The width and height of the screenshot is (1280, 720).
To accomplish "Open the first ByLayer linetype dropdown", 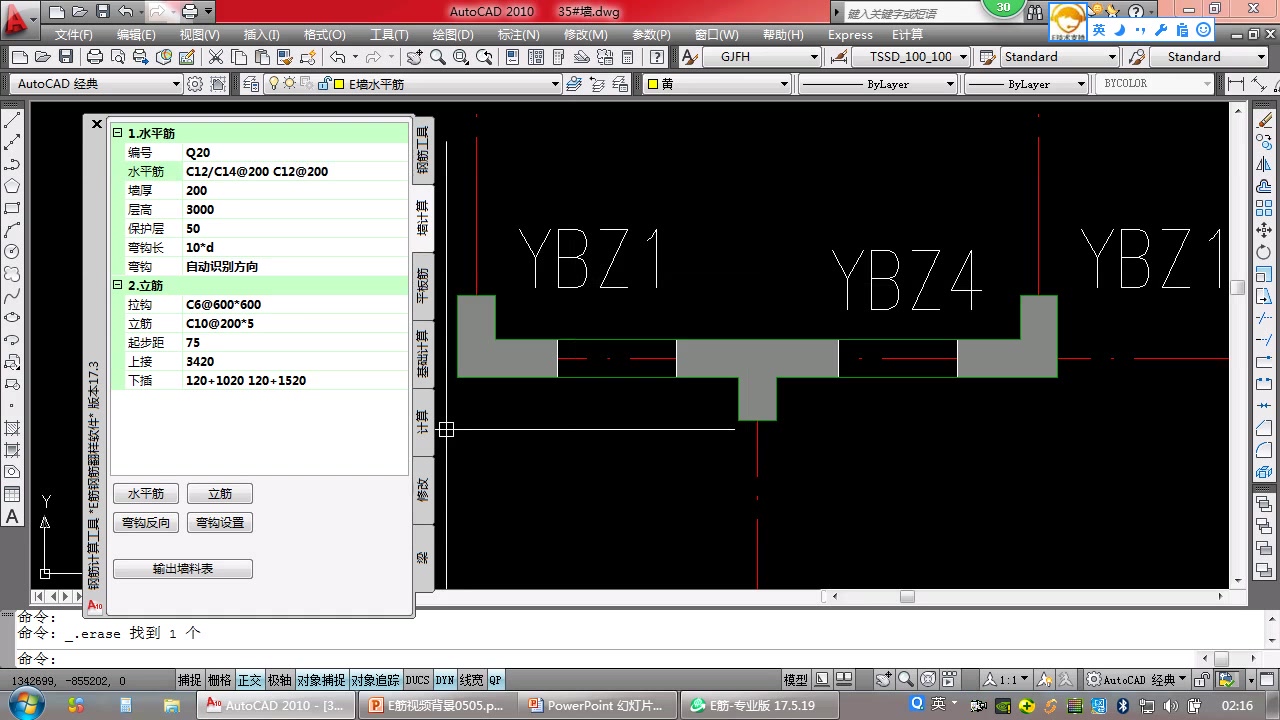I will (x=878, y=84).
